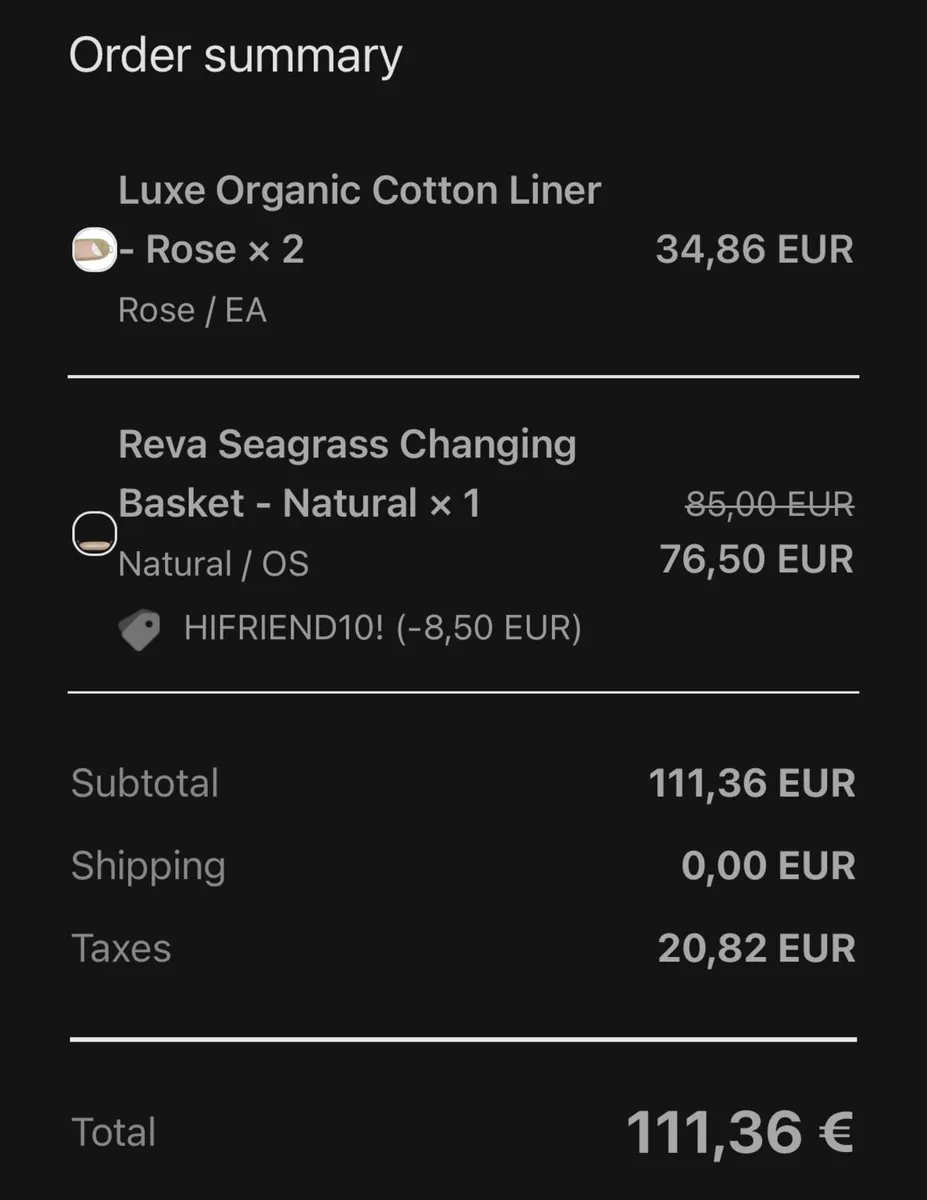Click the Luxe Cotton Liner product thumbnail
This screenshot has width=927, height=1200.
tap(95, 249)
